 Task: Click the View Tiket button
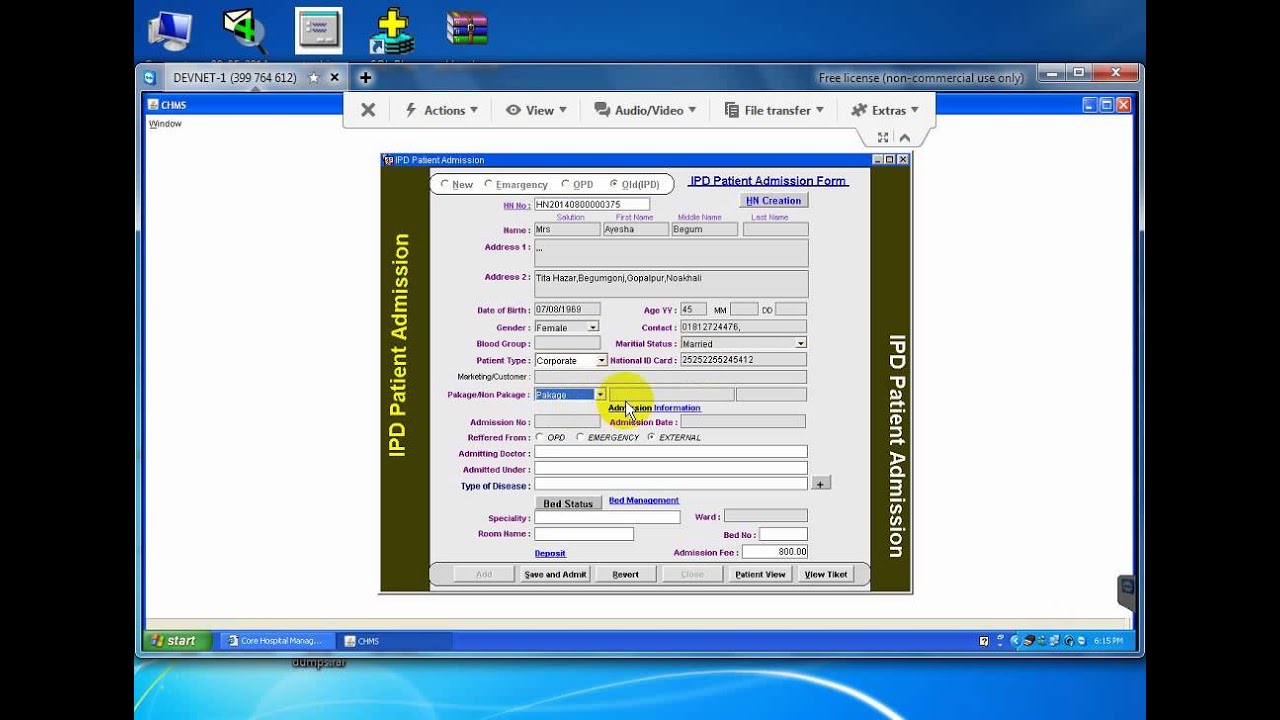826,574
